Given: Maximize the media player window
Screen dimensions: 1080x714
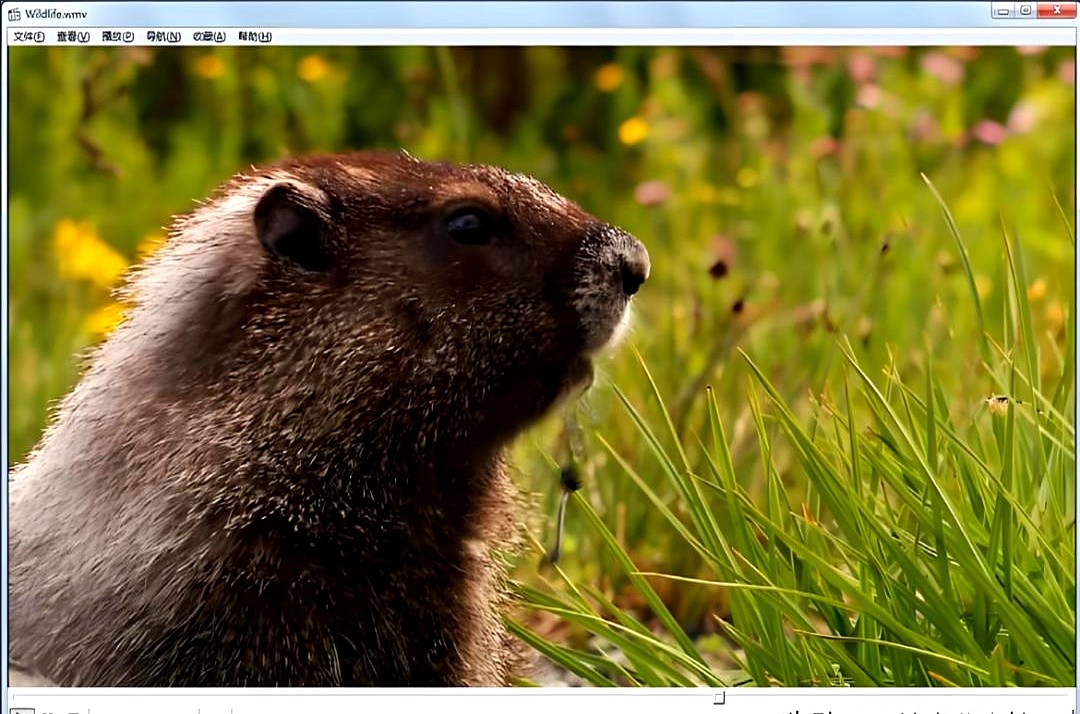Looking at the screenshot, I should point(1025,11).
